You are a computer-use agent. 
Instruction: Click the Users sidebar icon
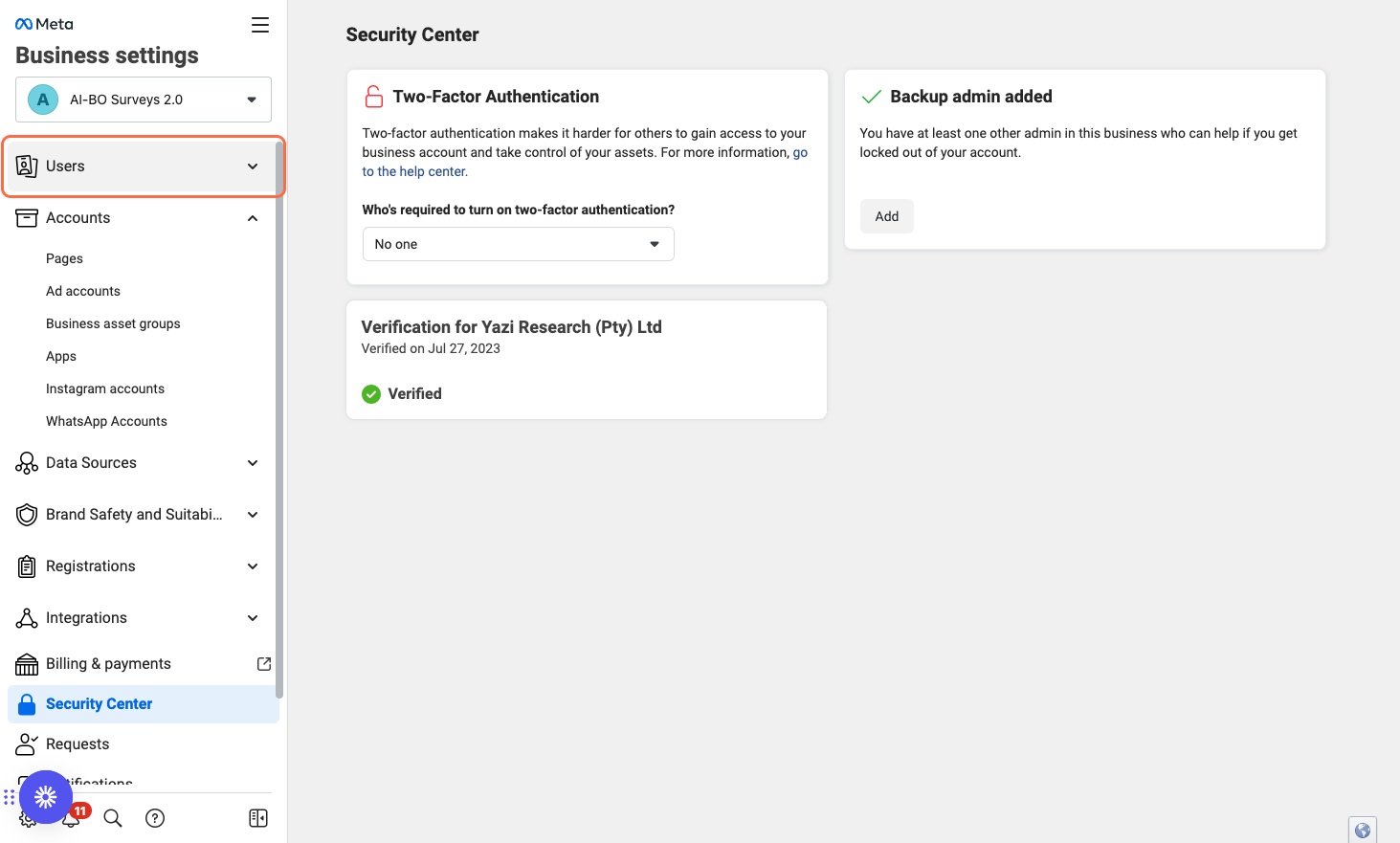click(x=27, y=166)
